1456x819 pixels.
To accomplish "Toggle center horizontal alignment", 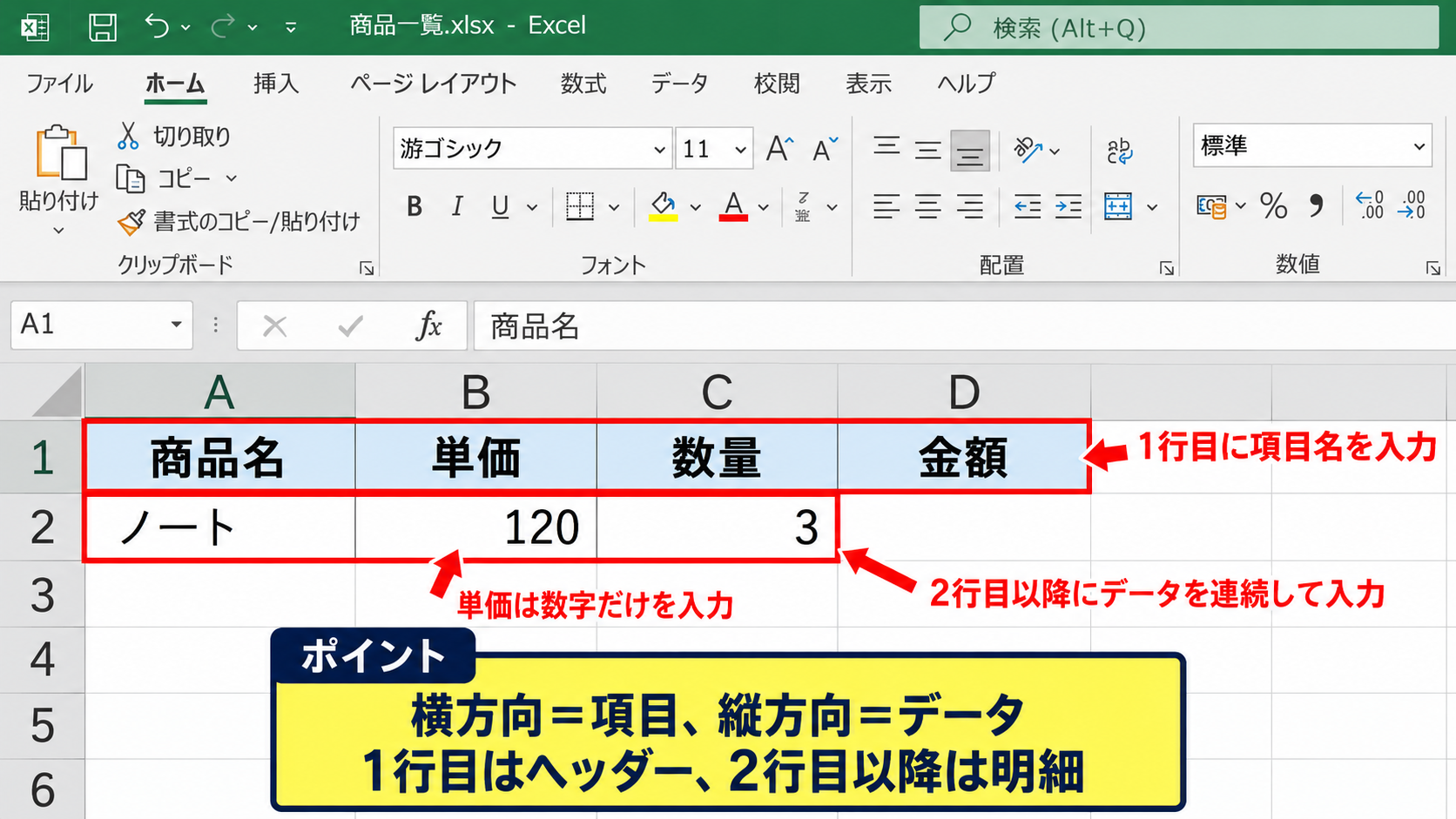I will tap(928, 206).
